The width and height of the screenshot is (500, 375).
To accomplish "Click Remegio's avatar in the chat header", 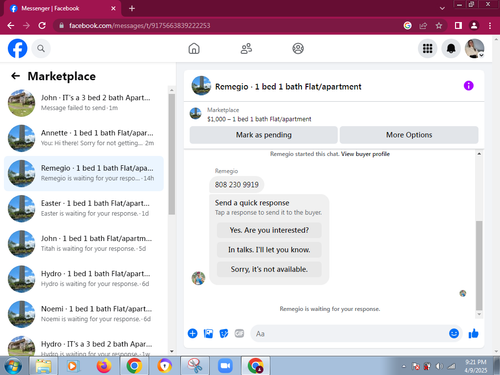I will (201, 86).
